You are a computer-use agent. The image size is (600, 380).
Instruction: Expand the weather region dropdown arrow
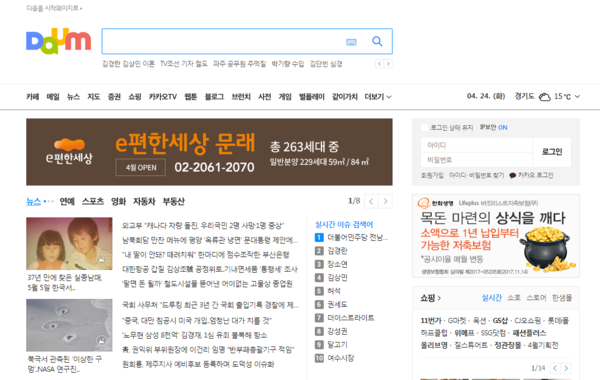coord(577,96)
